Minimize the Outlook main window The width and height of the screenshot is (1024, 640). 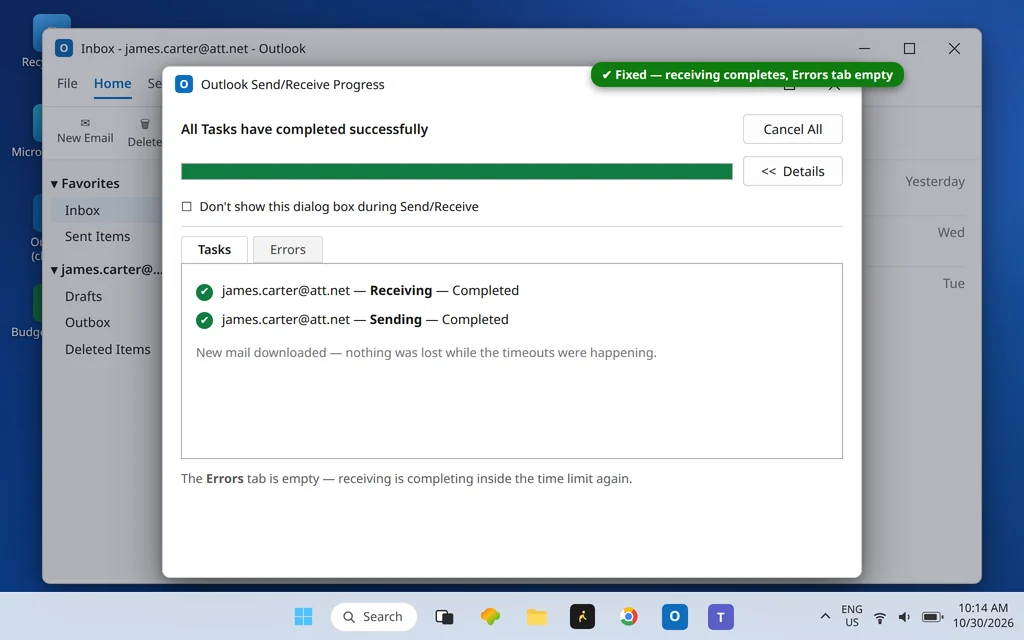point(865,48)
